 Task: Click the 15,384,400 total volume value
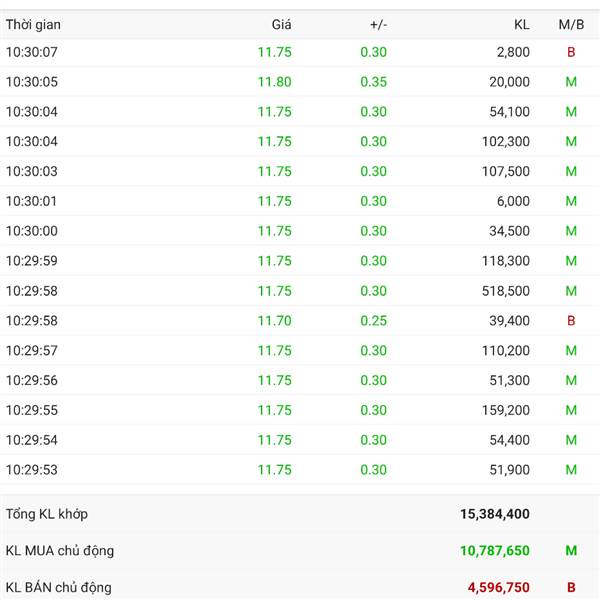pyautogui.click(x=495, y=514)
